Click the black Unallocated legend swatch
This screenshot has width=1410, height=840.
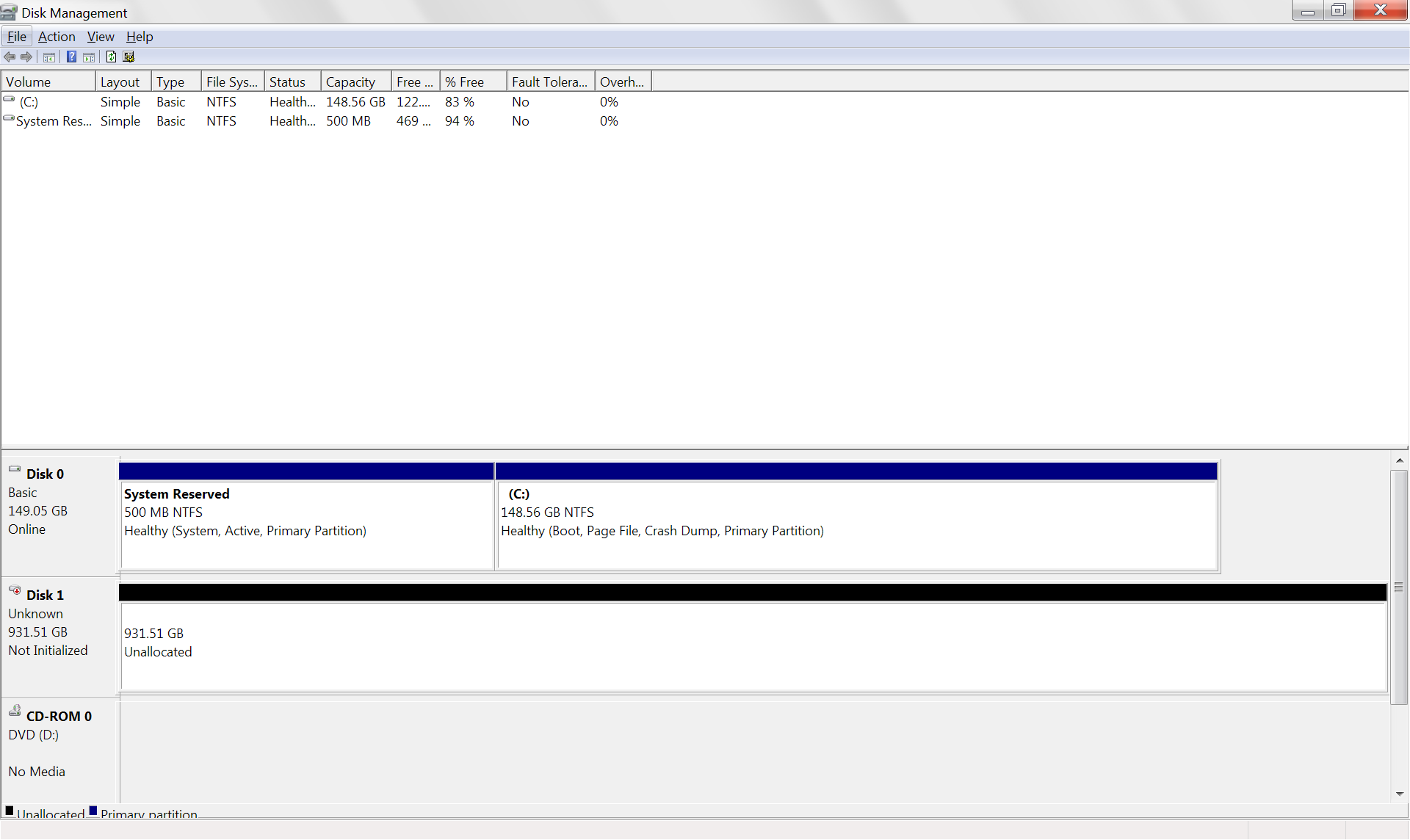tap(10, 811)
